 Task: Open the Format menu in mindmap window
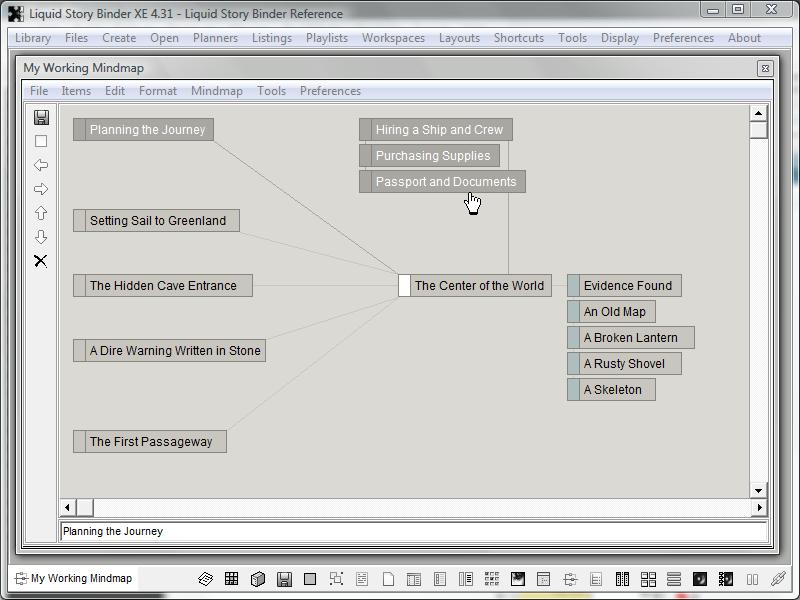coord(158,91)
